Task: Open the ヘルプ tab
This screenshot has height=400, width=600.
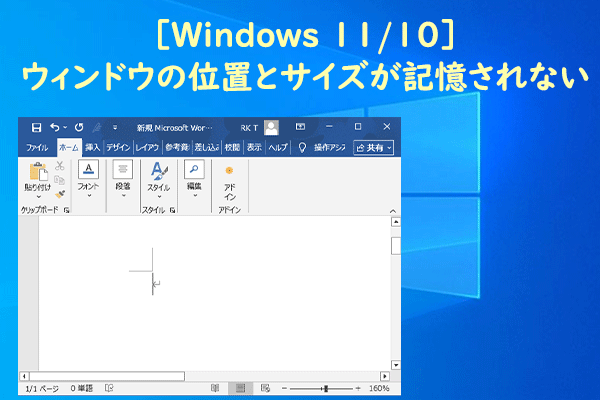Action: pos(278,147)
